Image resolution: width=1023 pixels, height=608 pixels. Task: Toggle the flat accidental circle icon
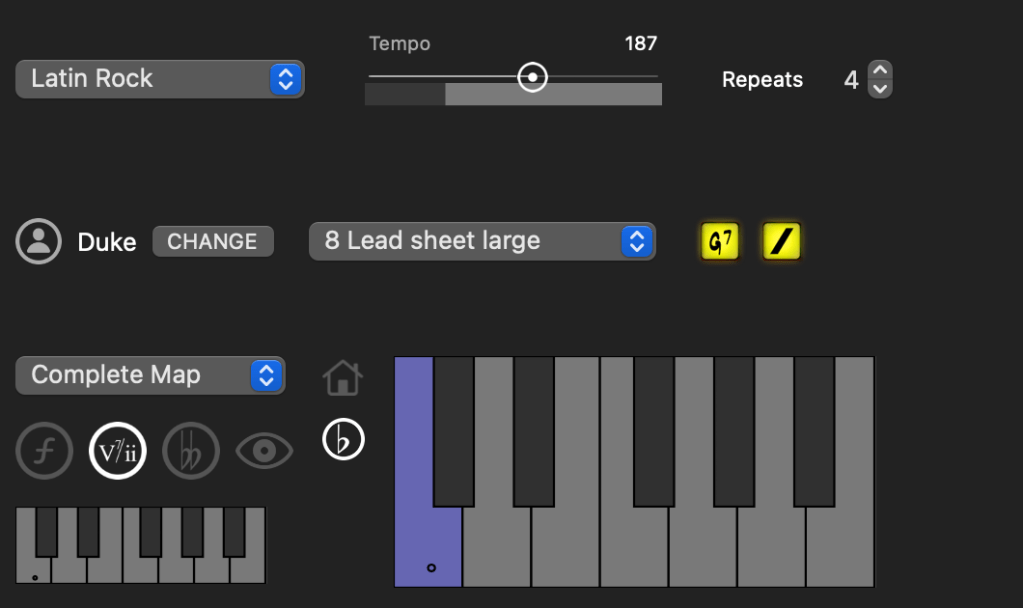pos(343,439)
